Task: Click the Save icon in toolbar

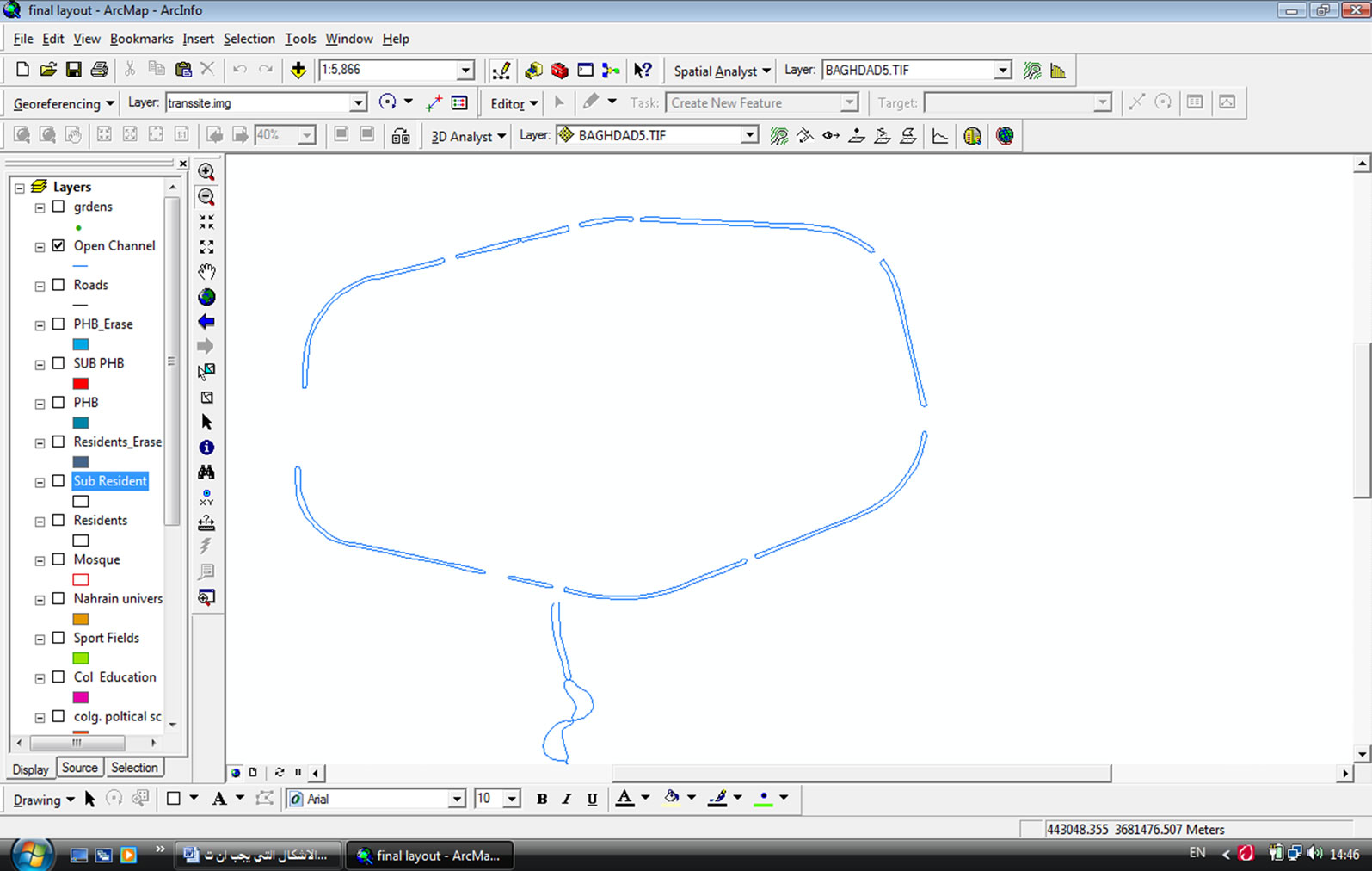Action: pos(74,70)
